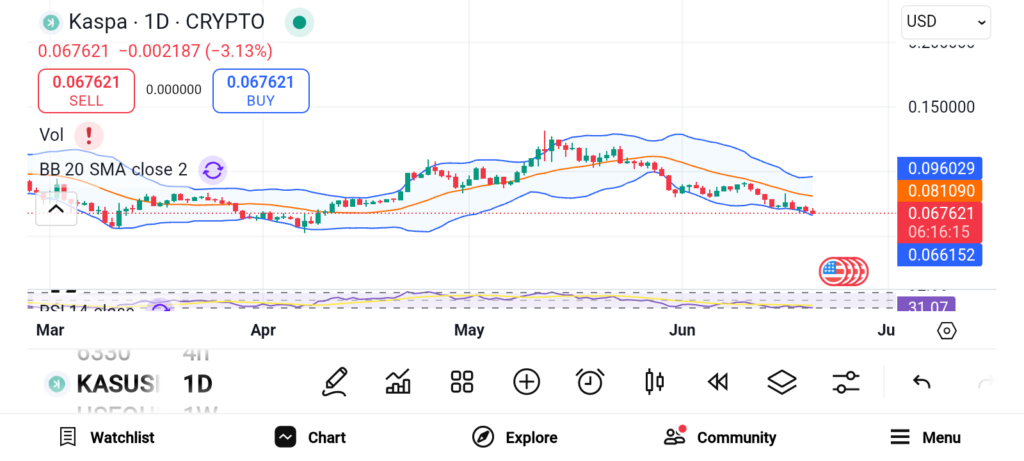The width and height of the screenshot is (1024, 461).
Task: Redo action with the greyed forward arrow
Action: coord(985,382)
